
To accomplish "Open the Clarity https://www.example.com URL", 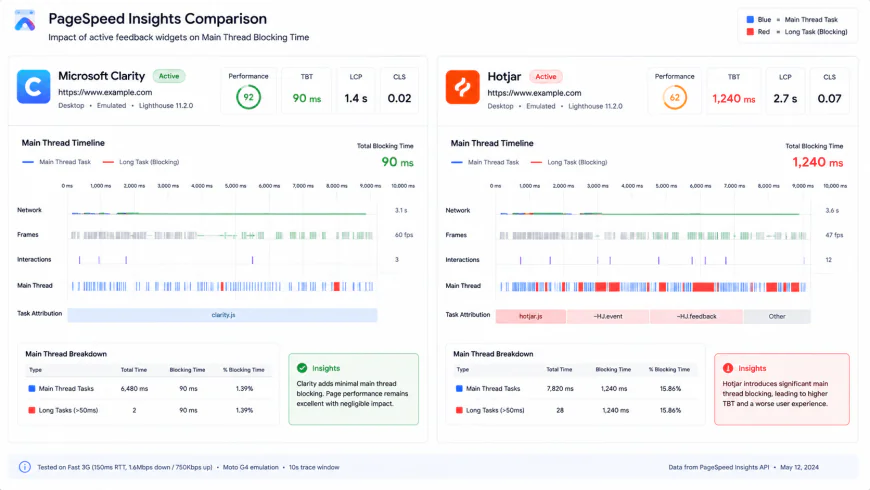I will point(105,92).
